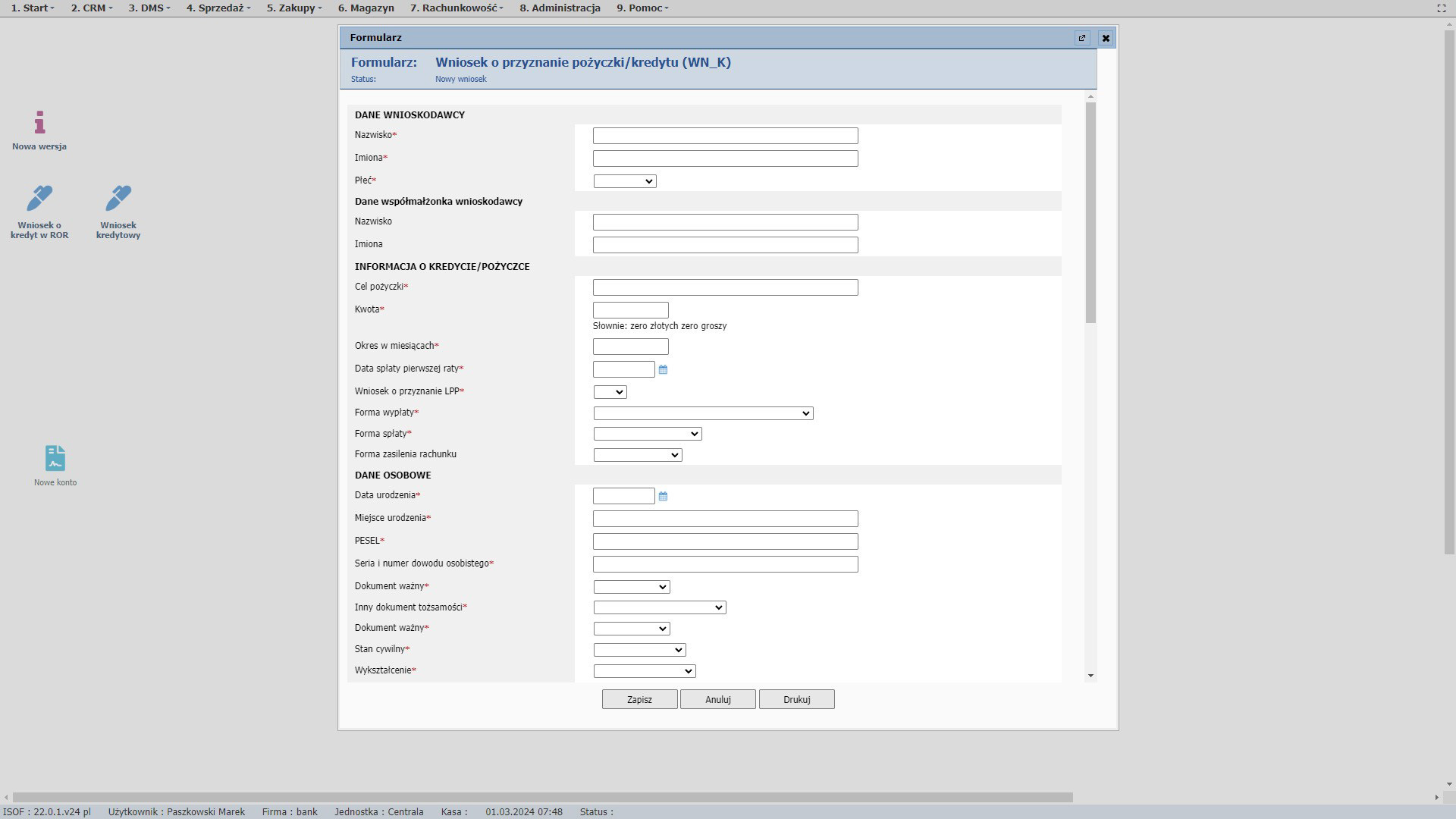The width and height of the screenshot is (1456, 819).
Task: Click the form's vertical scrollbar thumb
Action: pos(1090,212)
